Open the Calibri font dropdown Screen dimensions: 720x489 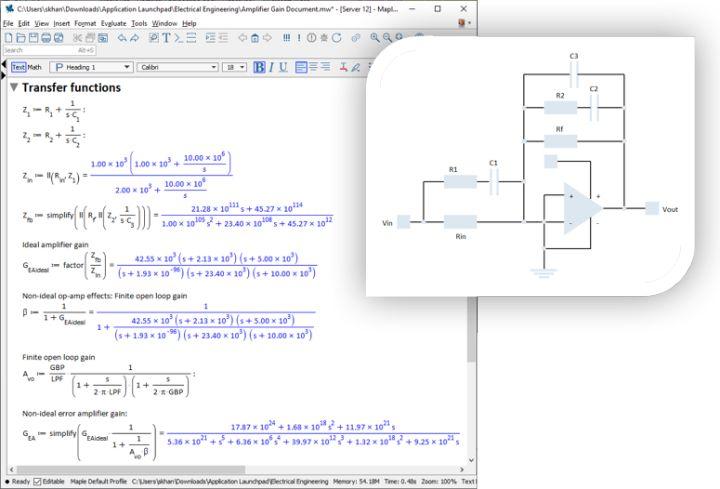(x=177, y=67)
